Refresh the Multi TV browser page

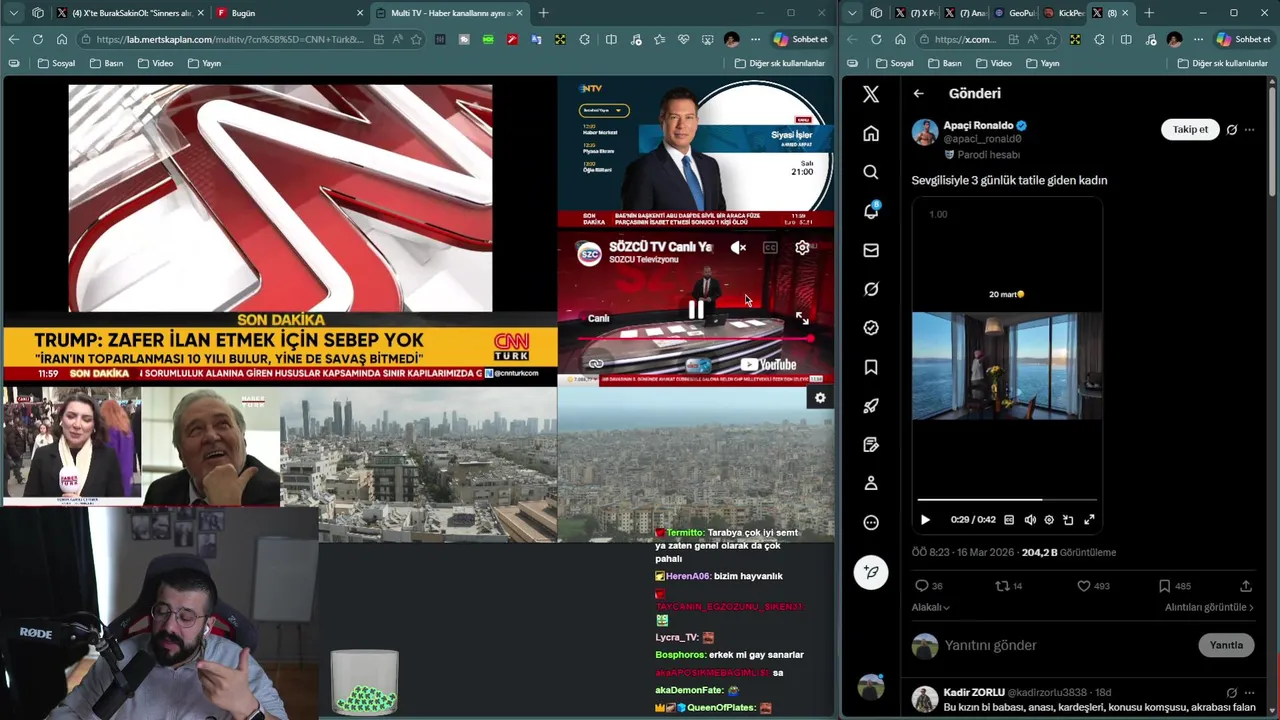[38, 39]
